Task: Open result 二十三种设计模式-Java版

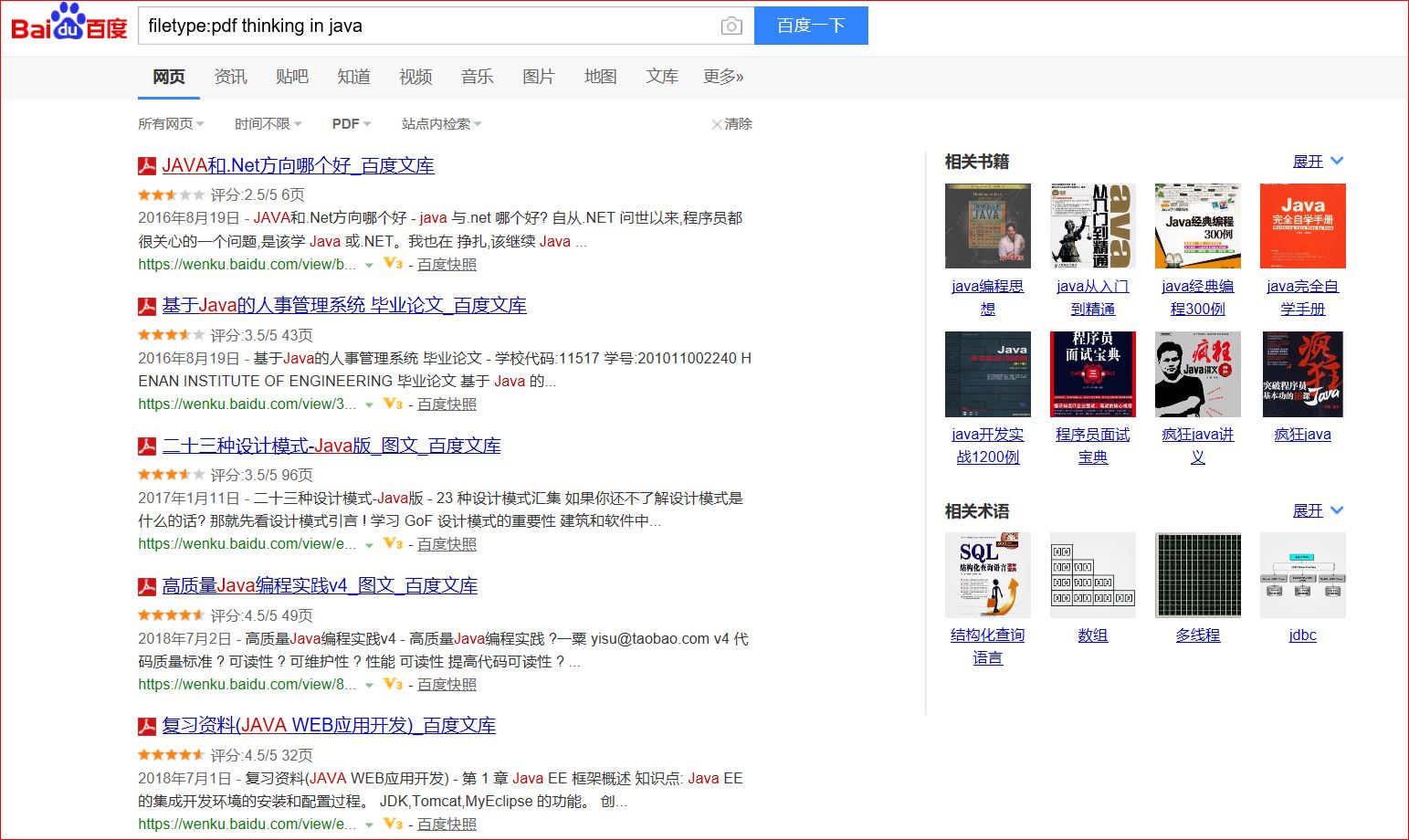Action: pyautogui.click(x=331, y=446)
